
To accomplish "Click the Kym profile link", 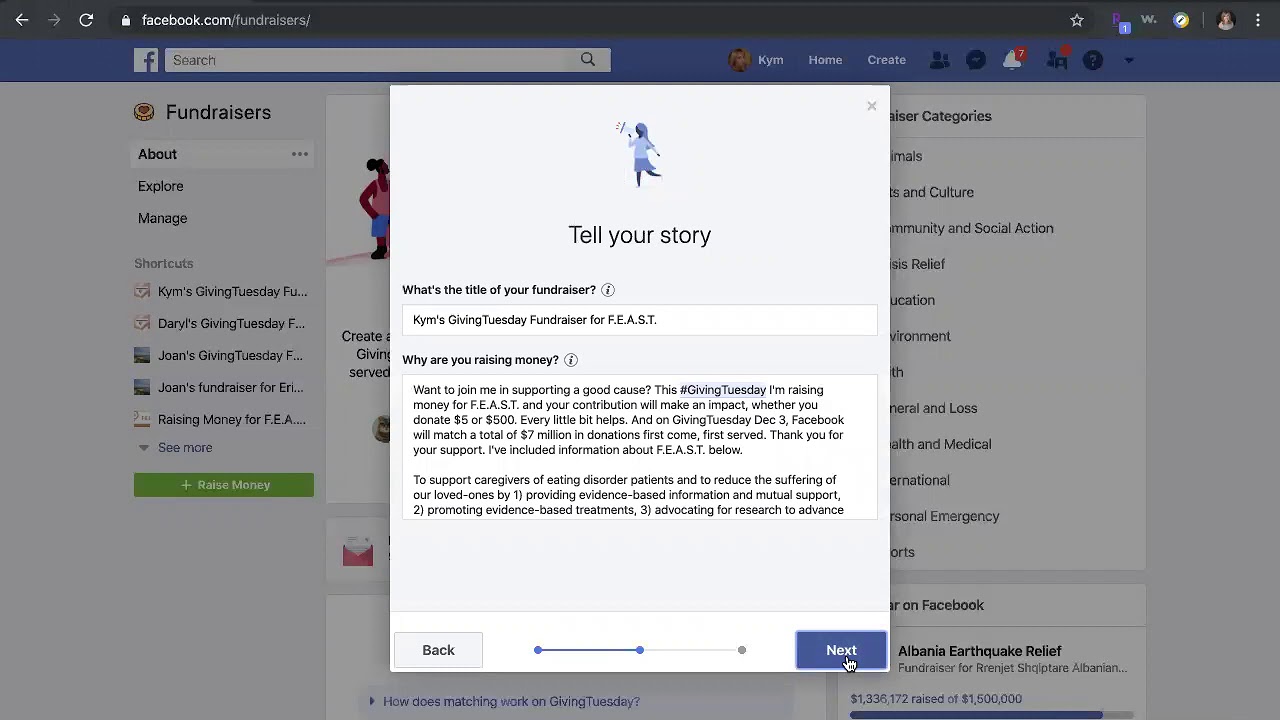I will pyautogui.click(x=757, y=60).
